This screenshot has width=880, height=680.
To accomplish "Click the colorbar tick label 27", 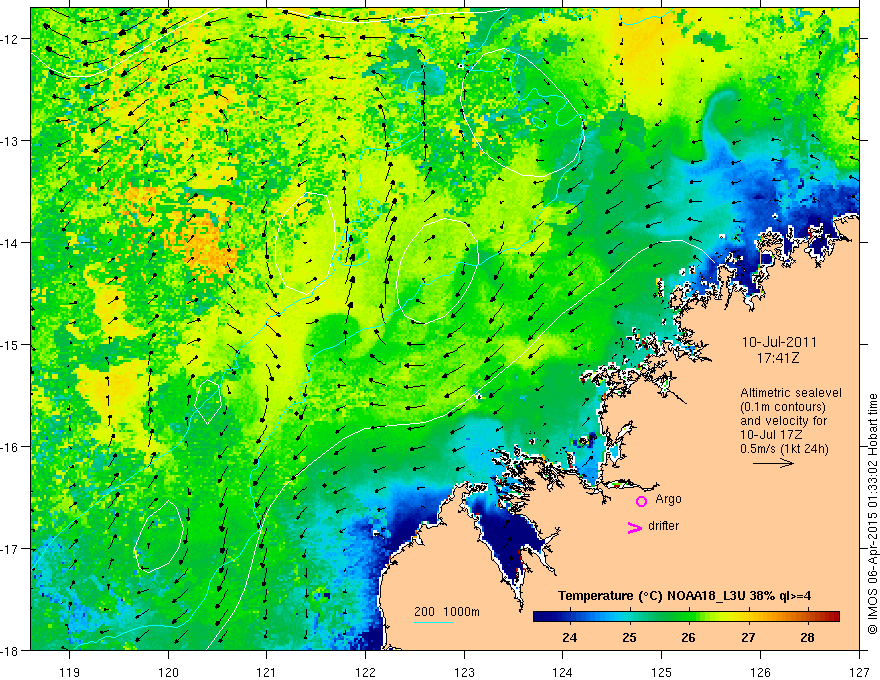I will click(x=748, y=637).
